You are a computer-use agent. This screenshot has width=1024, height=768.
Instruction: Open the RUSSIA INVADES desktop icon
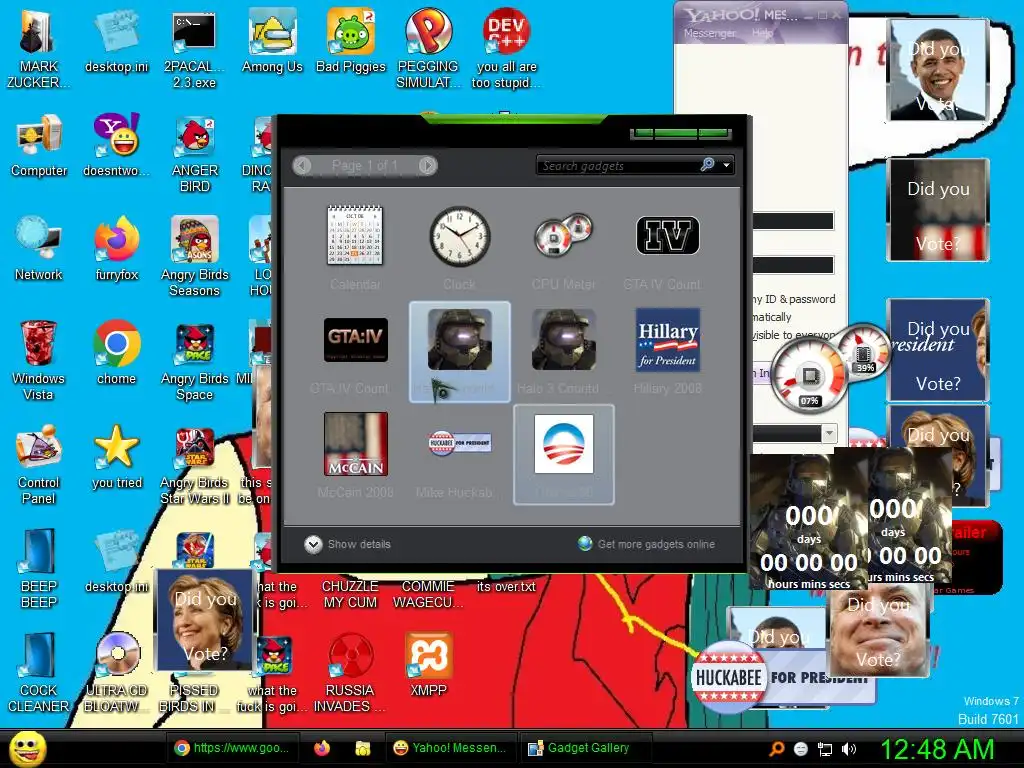pyautogui.click(x=350, y=673)
